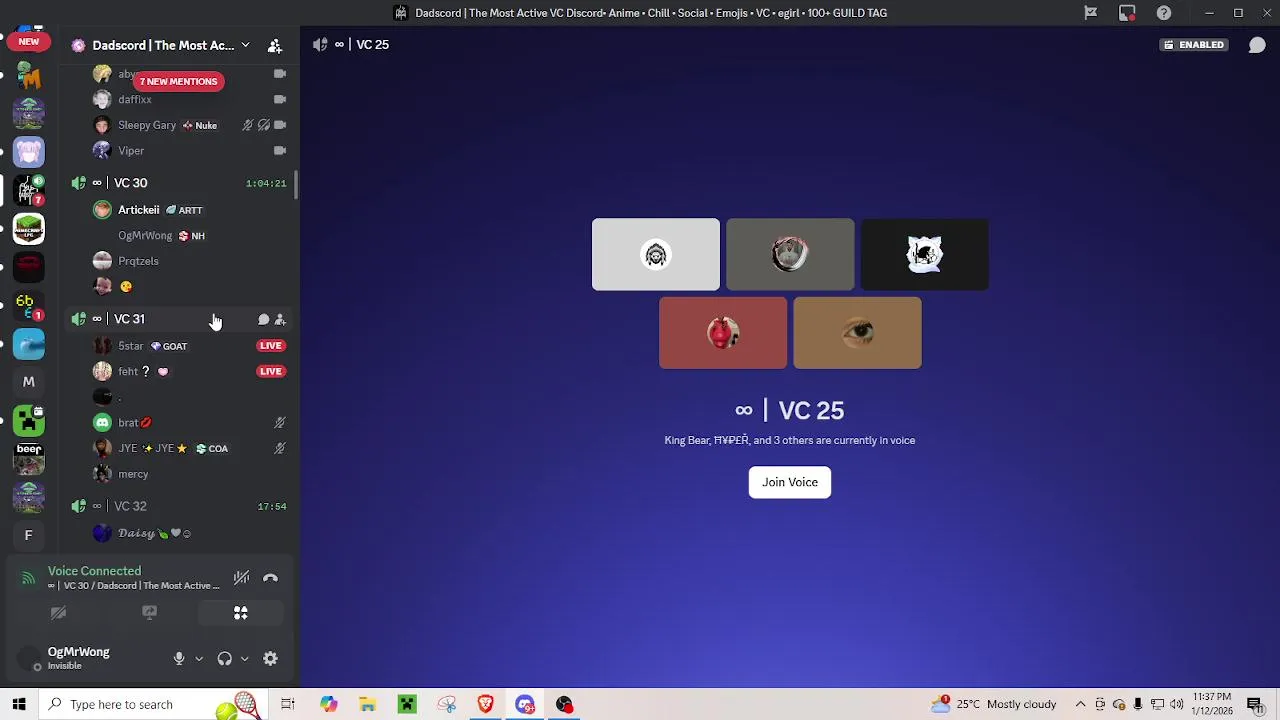Click user 5star in VC 31
The width and height of the screenshot is (1280, 720).
point(140,346)
